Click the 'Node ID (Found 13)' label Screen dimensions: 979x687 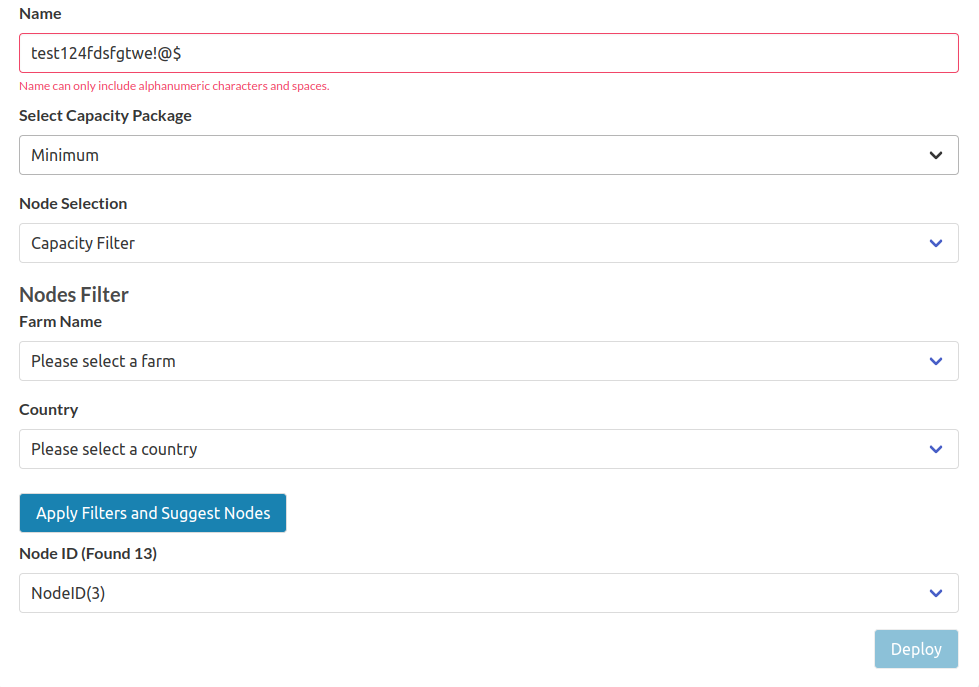pyautogui.click(x=89, y=553)
